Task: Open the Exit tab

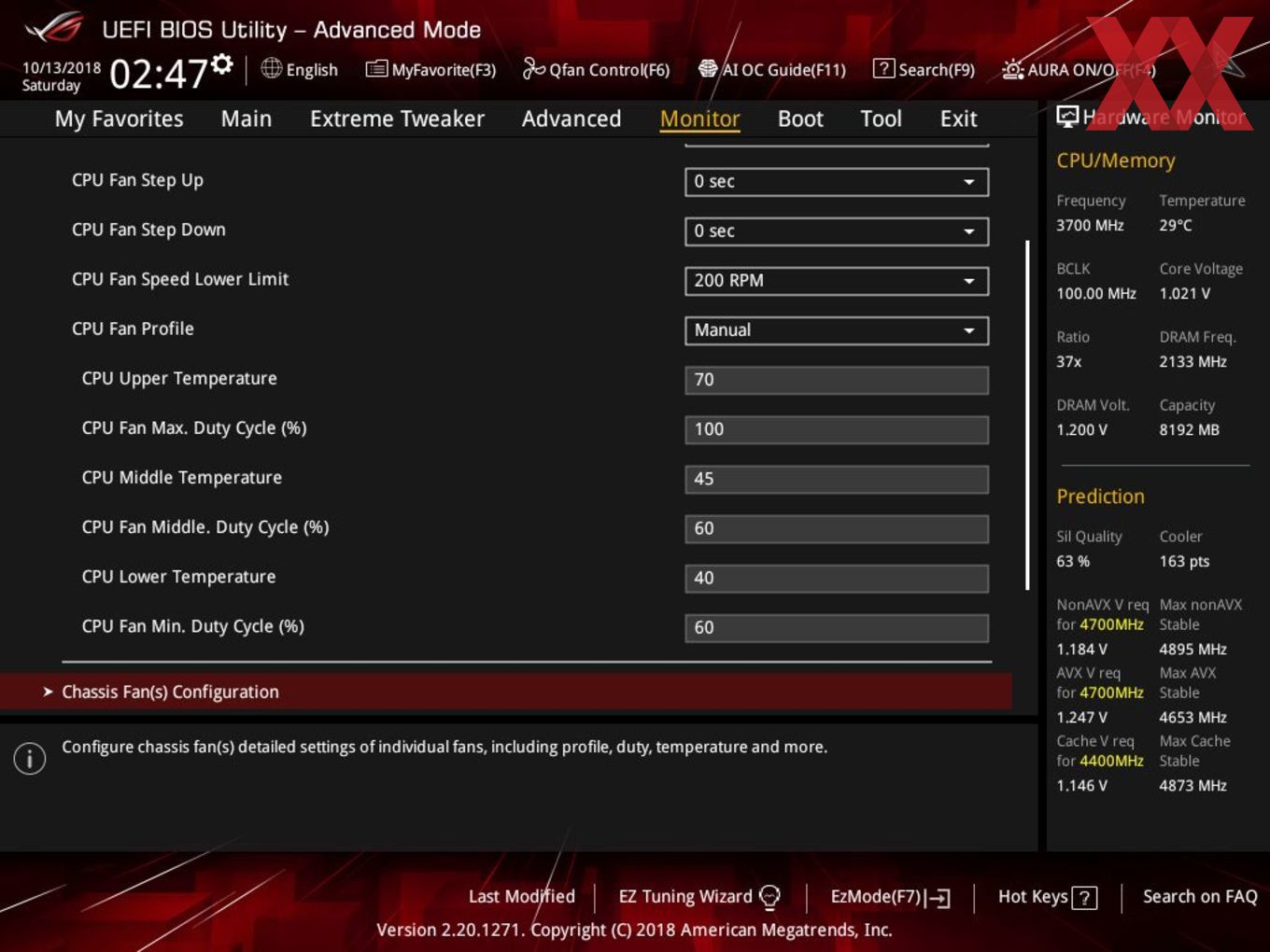Action: click(x=958, y=119)
